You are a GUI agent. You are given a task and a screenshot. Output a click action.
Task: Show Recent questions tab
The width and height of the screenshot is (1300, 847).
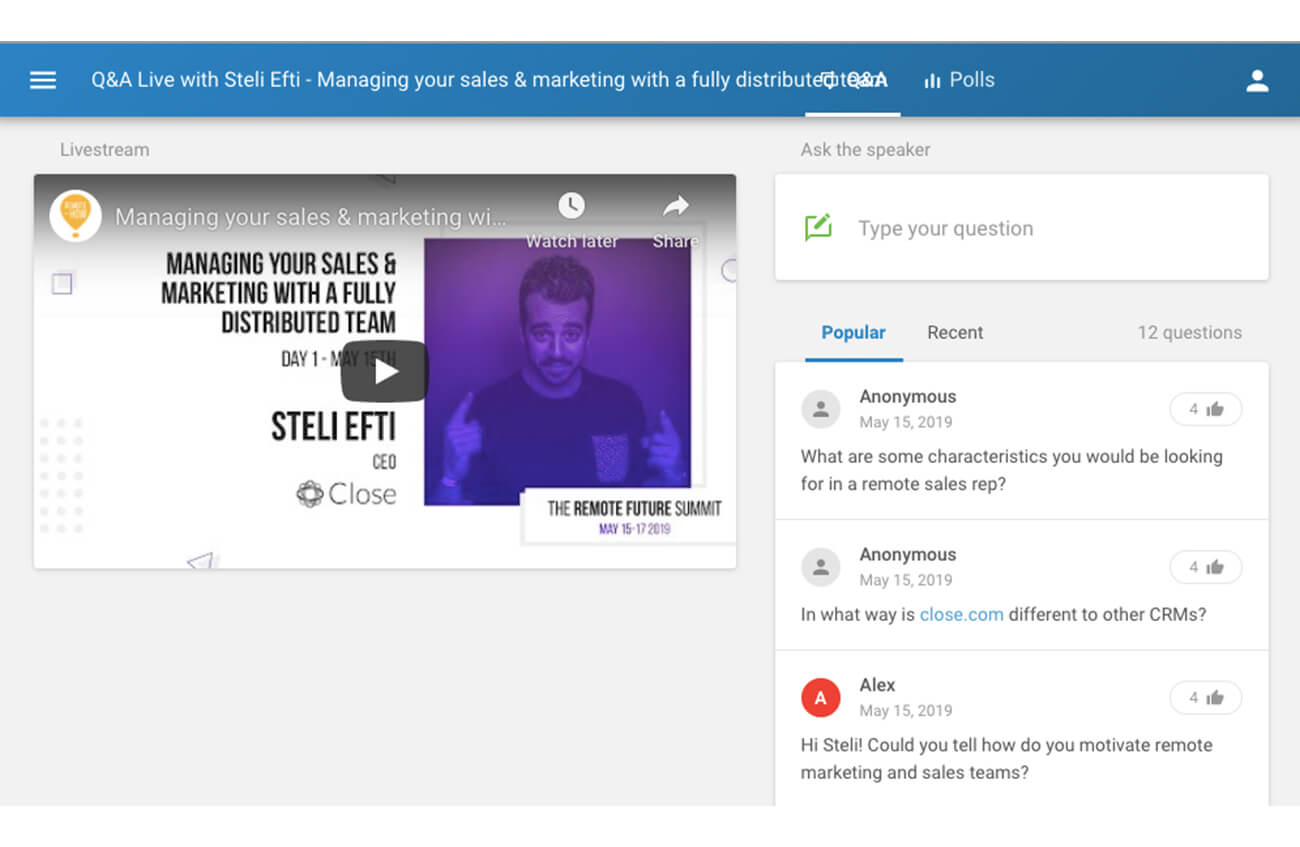click(x=954, y=333)
